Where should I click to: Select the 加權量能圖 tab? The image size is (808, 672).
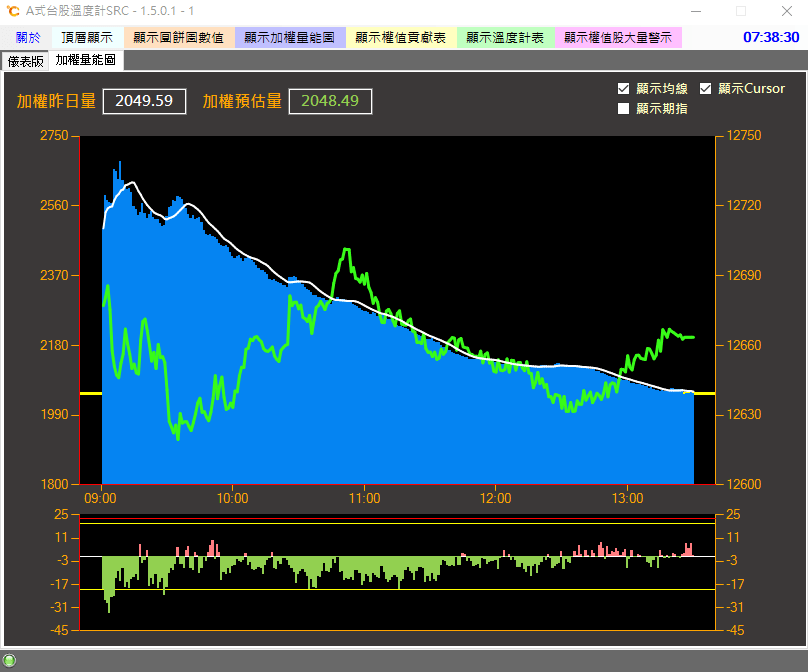86,60
